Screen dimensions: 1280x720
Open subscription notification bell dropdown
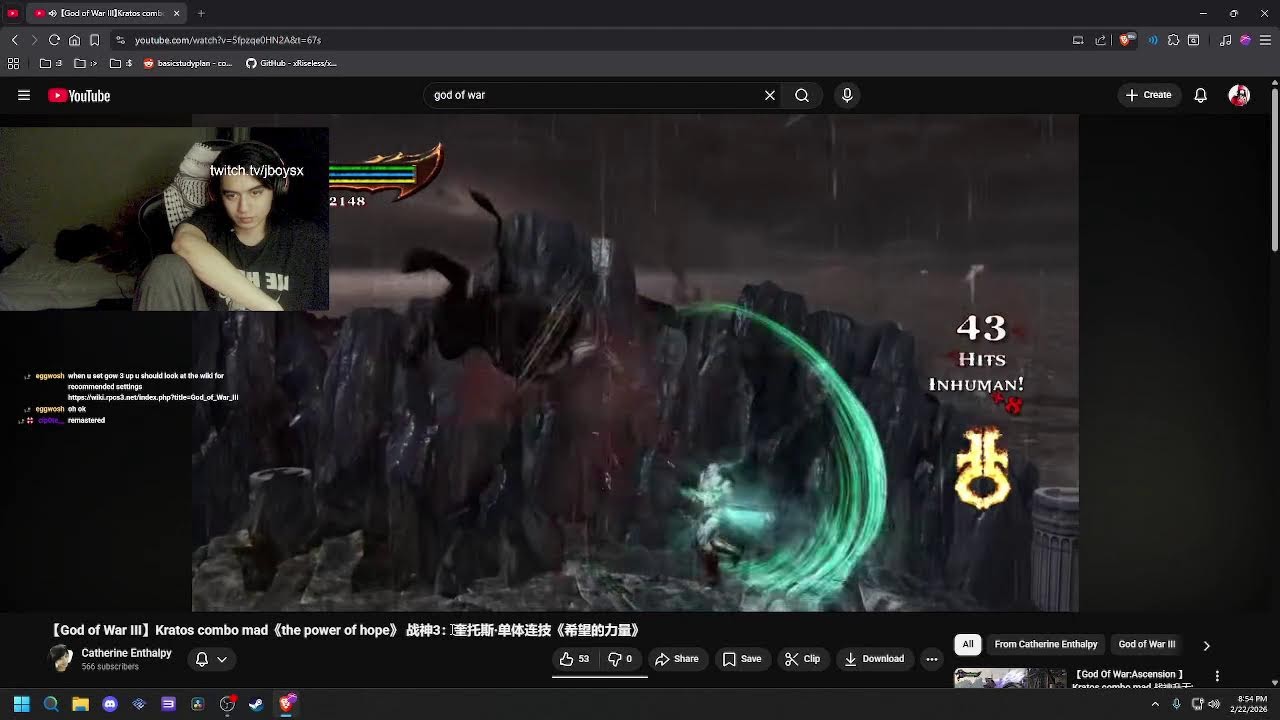211,659
